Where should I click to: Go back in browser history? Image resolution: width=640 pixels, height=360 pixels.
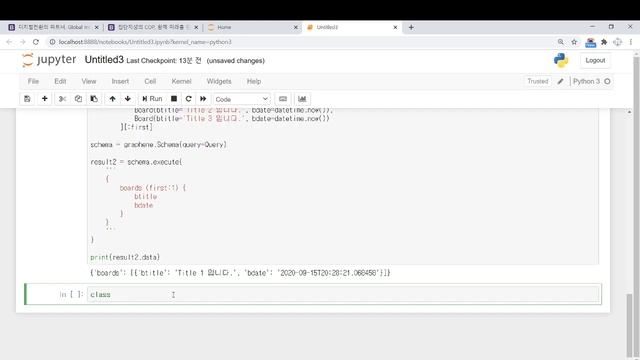click(9, 42)
